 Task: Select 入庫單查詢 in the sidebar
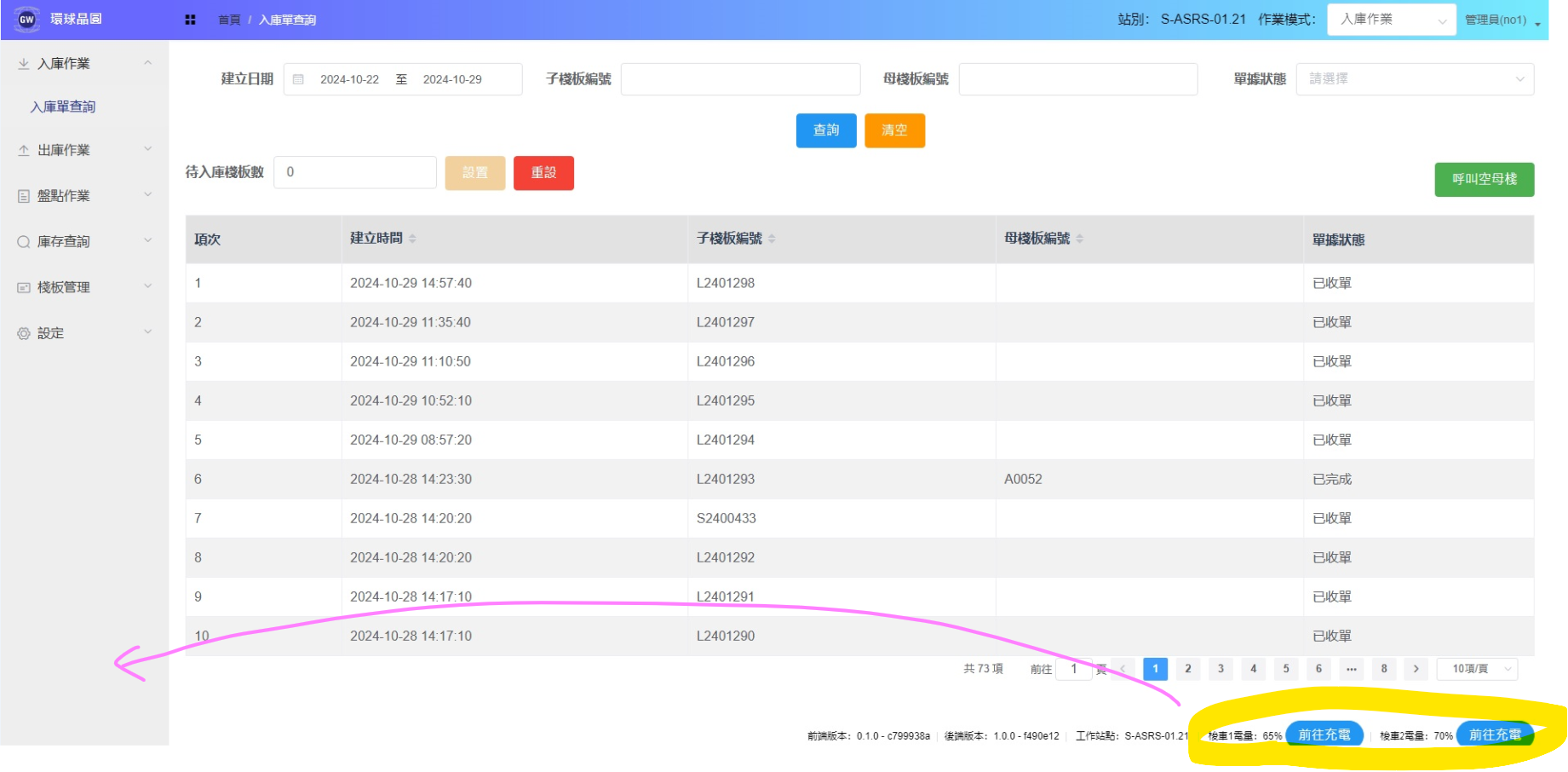click(63, 107)
